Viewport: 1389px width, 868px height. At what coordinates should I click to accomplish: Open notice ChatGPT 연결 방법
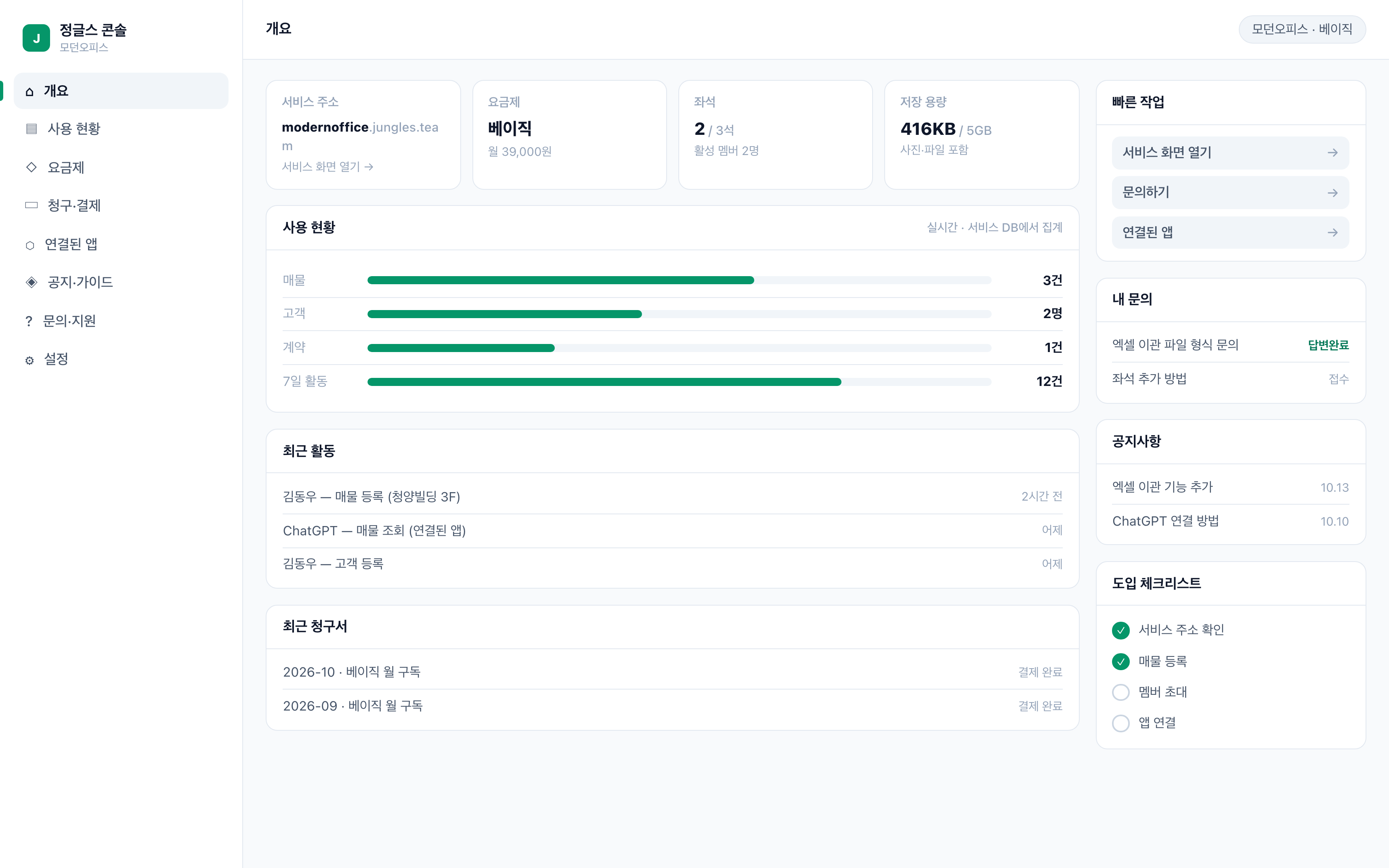click(x=1230, y=521)
